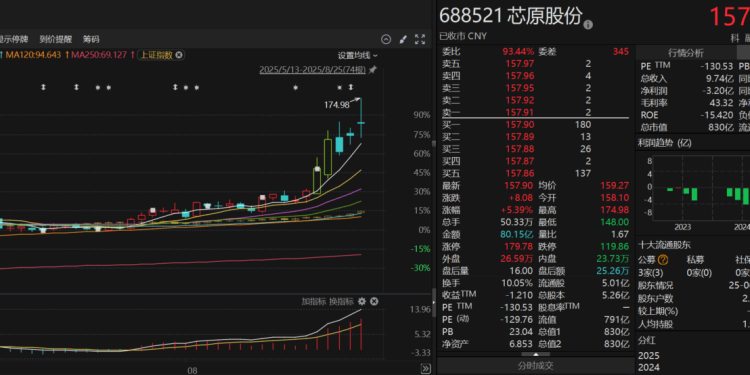Collapse side panel via divider arrow

click(x=433, y=302)
